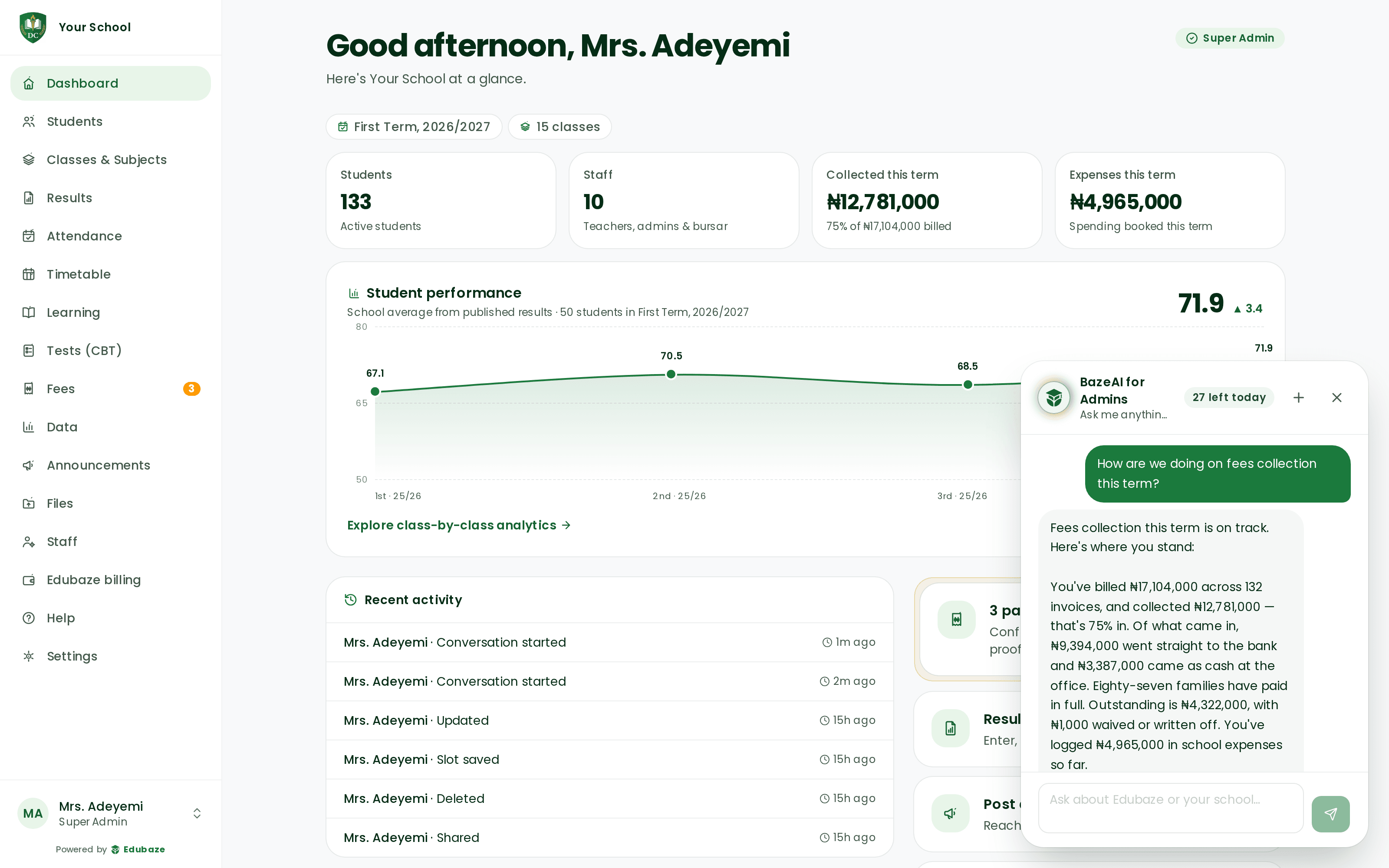Open the Edubaze powered-by link

click(138, 849)
